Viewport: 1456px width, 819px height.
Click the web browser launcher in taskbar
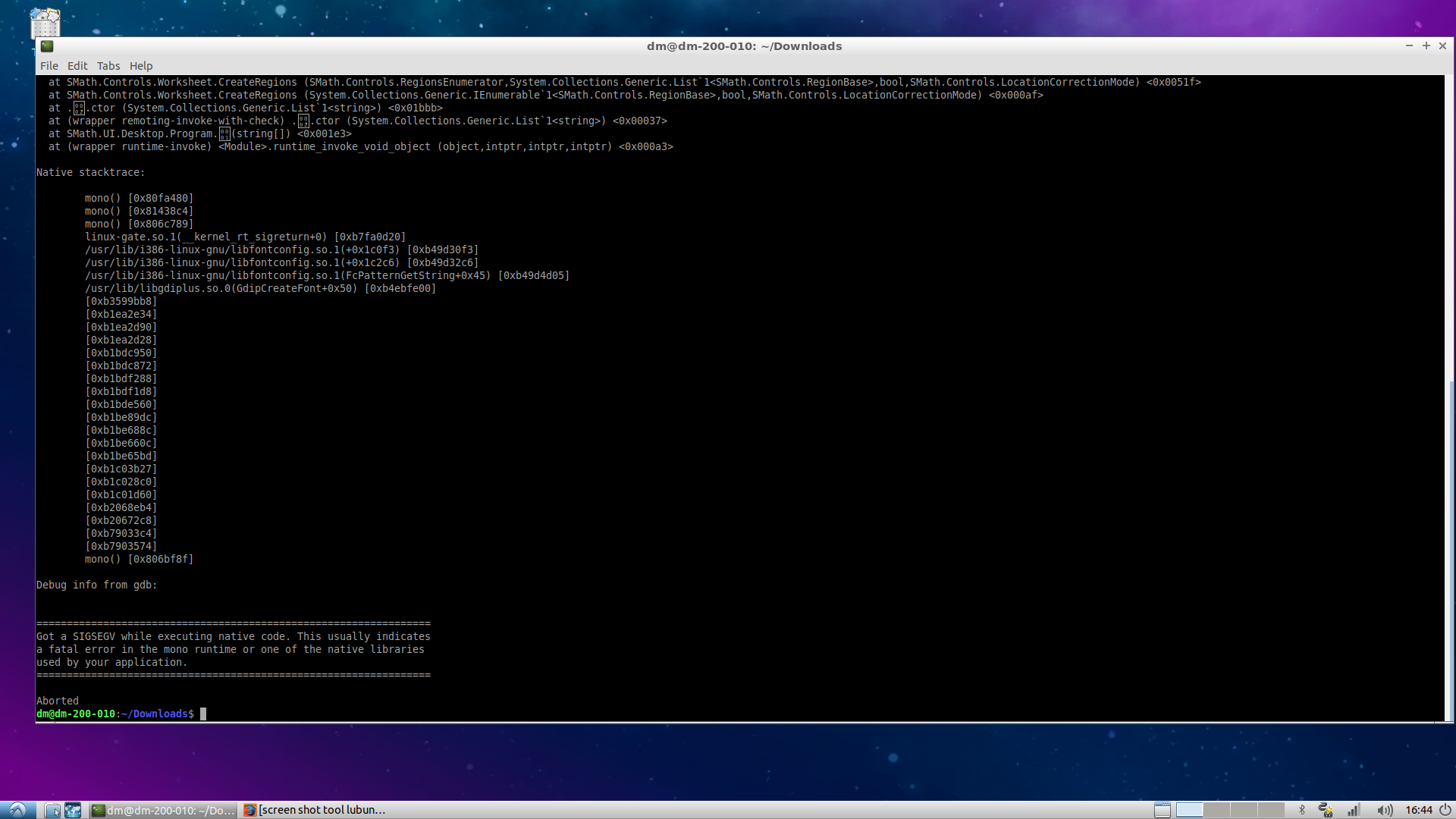73,810
